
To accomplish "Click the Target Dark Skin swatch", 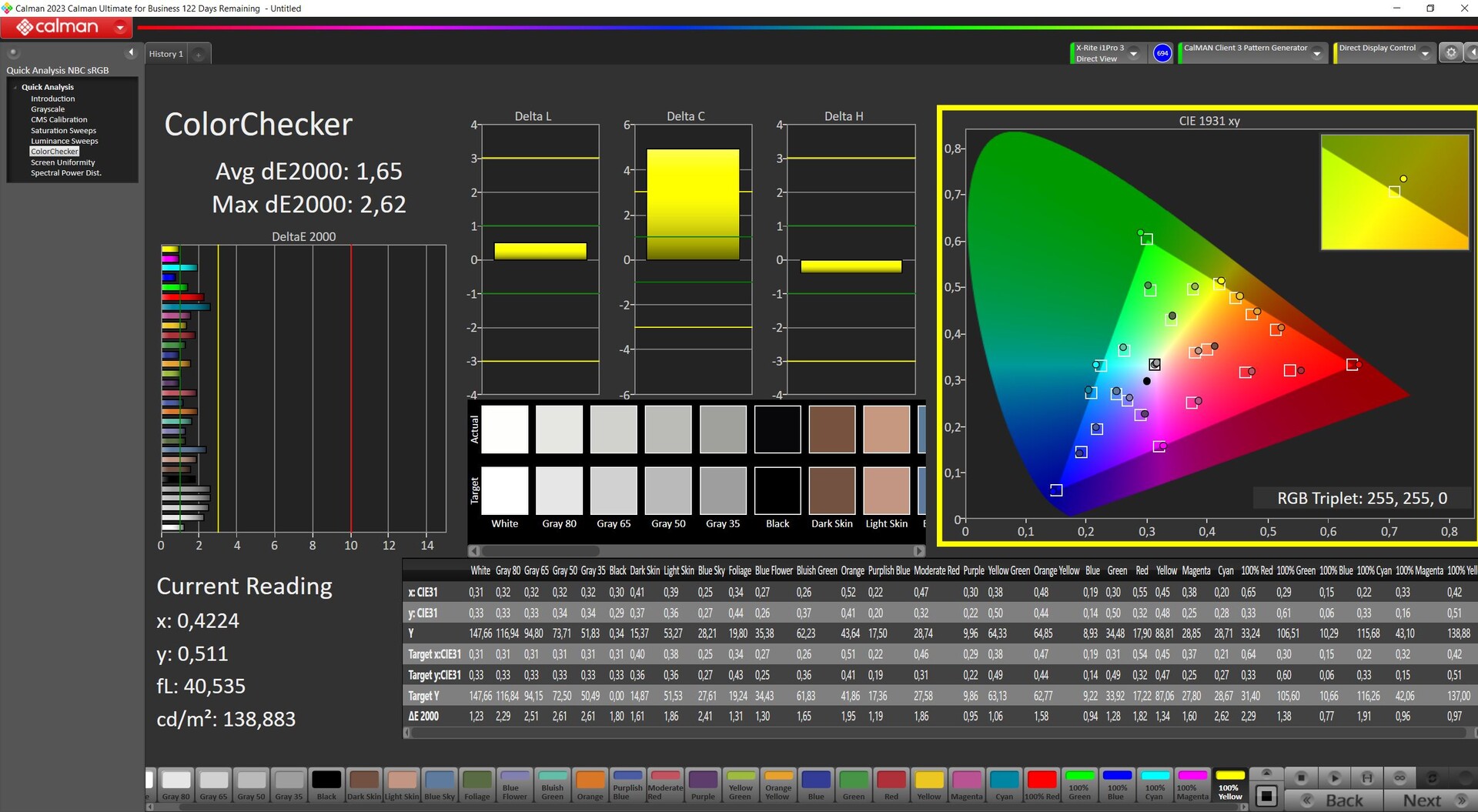I will point(832,490).
